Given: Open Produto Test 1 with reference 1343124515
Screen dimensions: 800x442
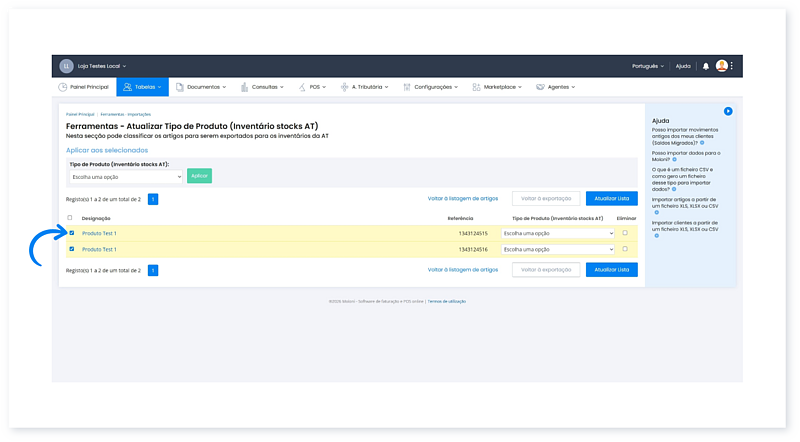Looking at the screenshot, I should 99,233.
